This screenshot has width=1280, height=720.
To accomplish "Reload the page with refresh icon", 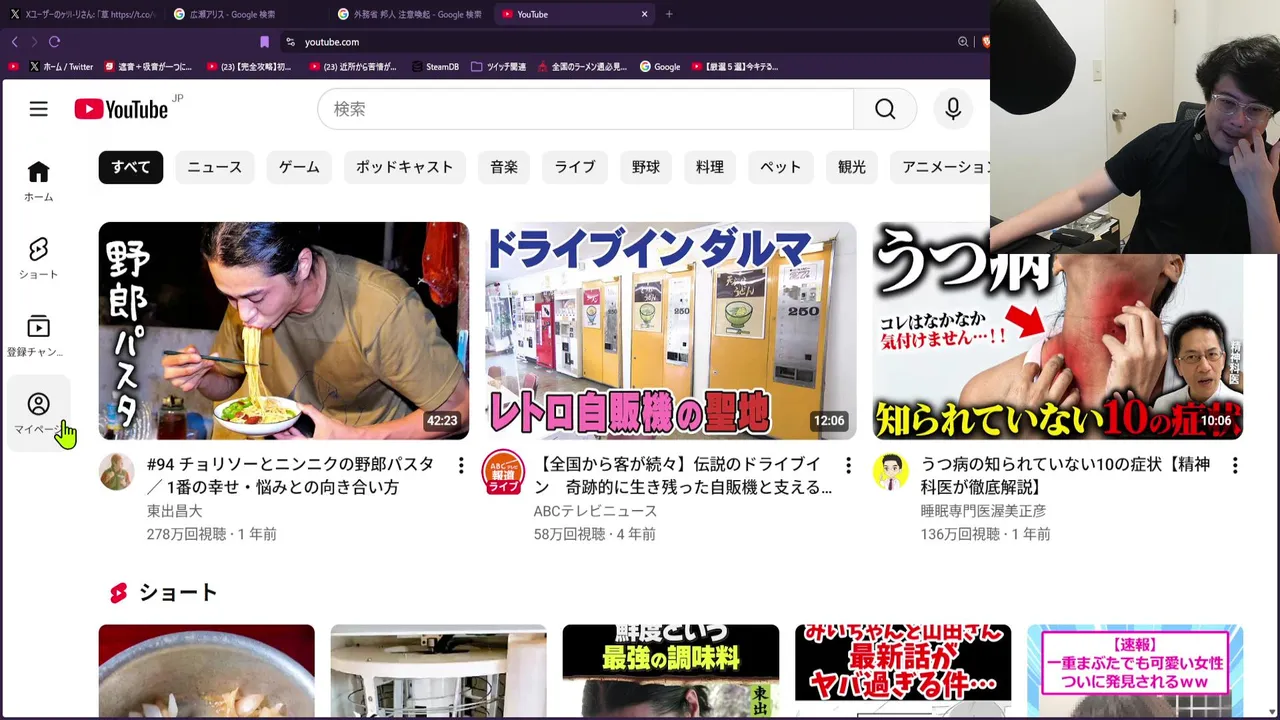I will click(x=54, y=42).
